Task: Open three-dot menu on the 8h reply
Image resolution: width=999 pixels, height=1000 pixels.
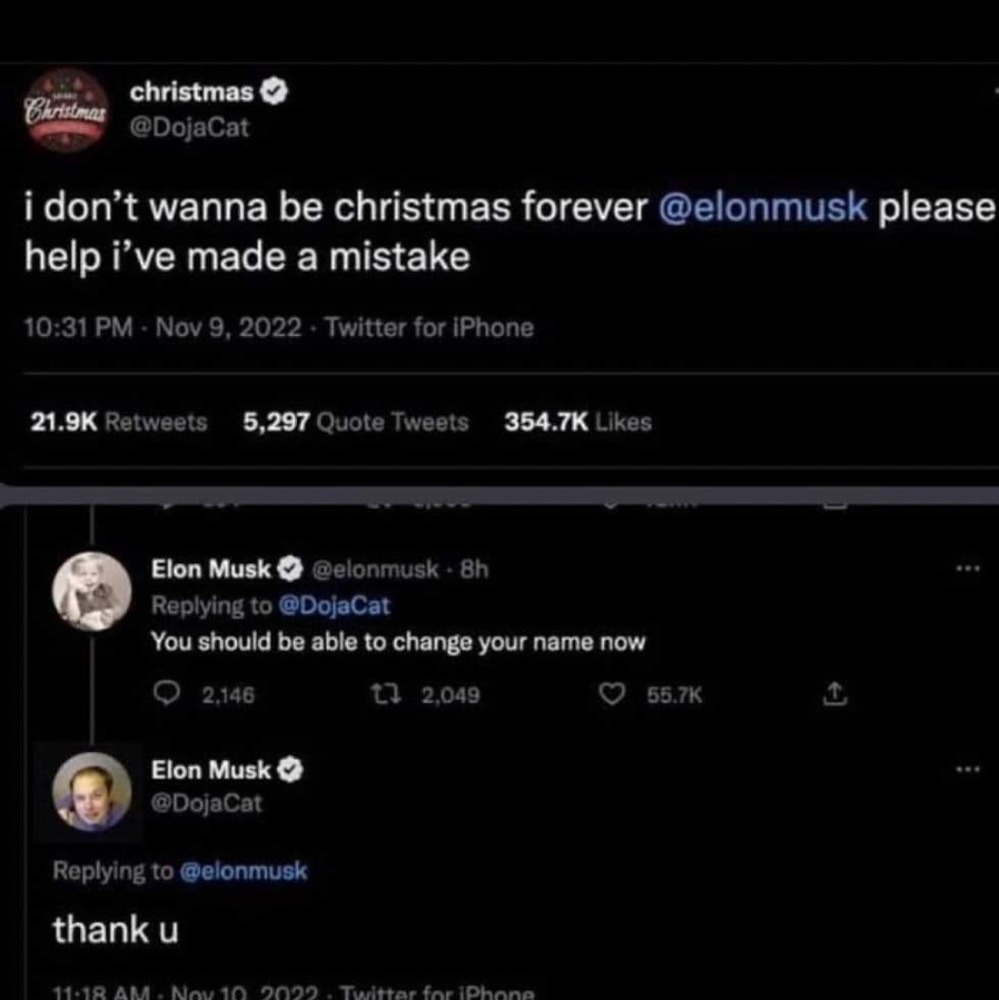Action: pyautogui.click(x=966, y=569)
